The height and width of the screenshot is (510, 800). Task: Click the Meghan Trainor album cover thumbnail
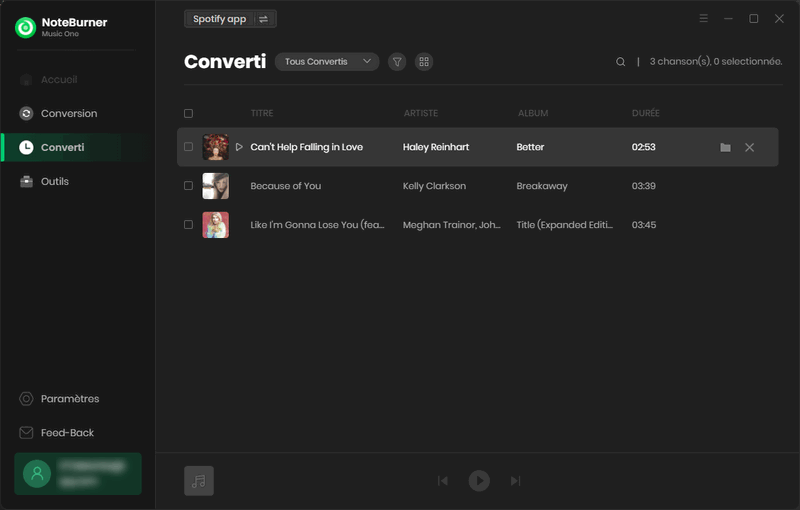215,225
